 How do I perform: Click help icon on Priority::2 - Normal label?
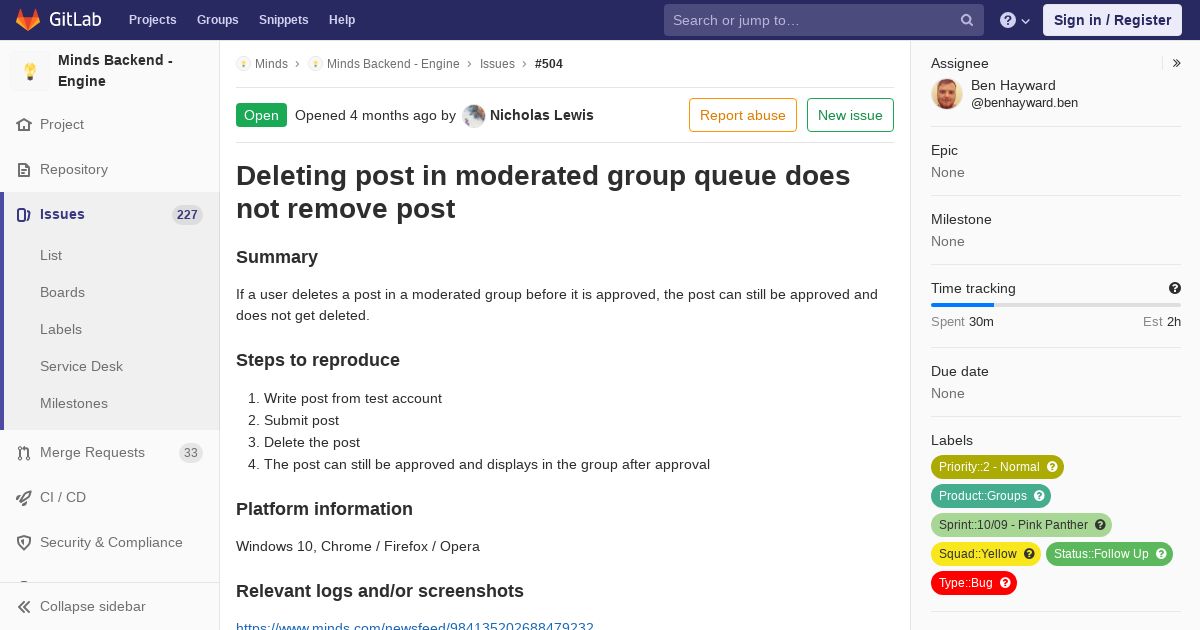coord(1052,467)
